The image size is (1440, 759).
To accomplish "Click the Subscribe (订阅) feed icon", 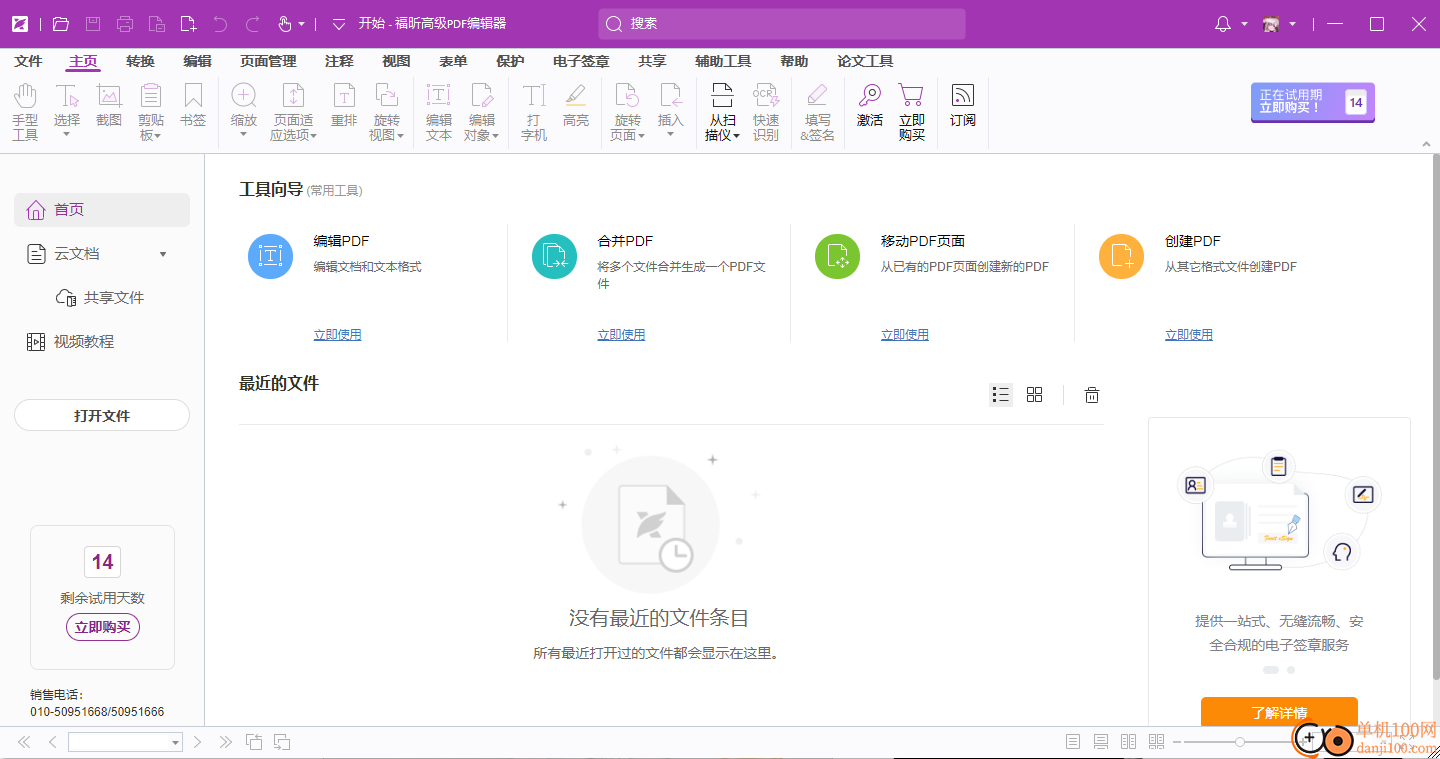I will [962, 96].
